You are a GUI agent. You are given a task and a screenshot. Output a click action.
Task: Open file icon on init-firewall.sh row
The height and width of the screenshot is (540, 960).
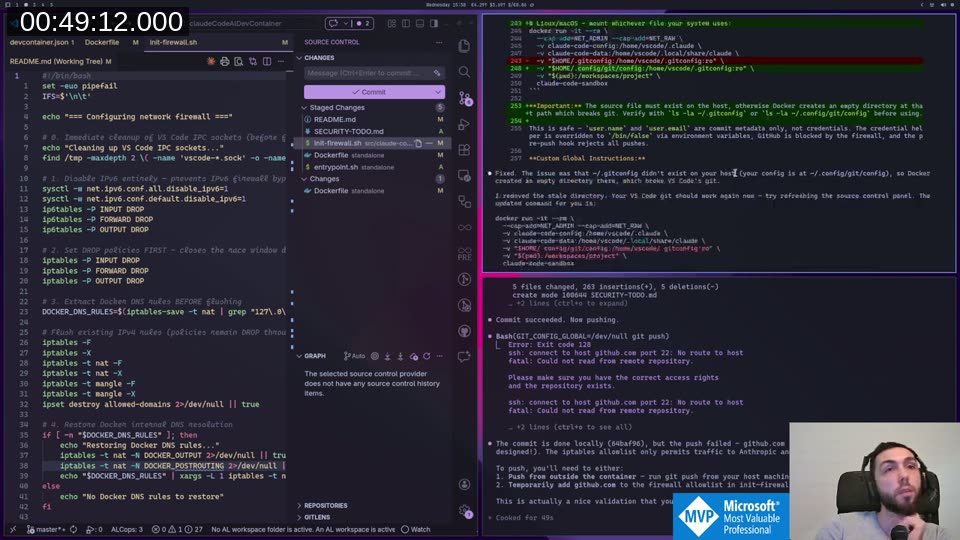pos(418,143)
